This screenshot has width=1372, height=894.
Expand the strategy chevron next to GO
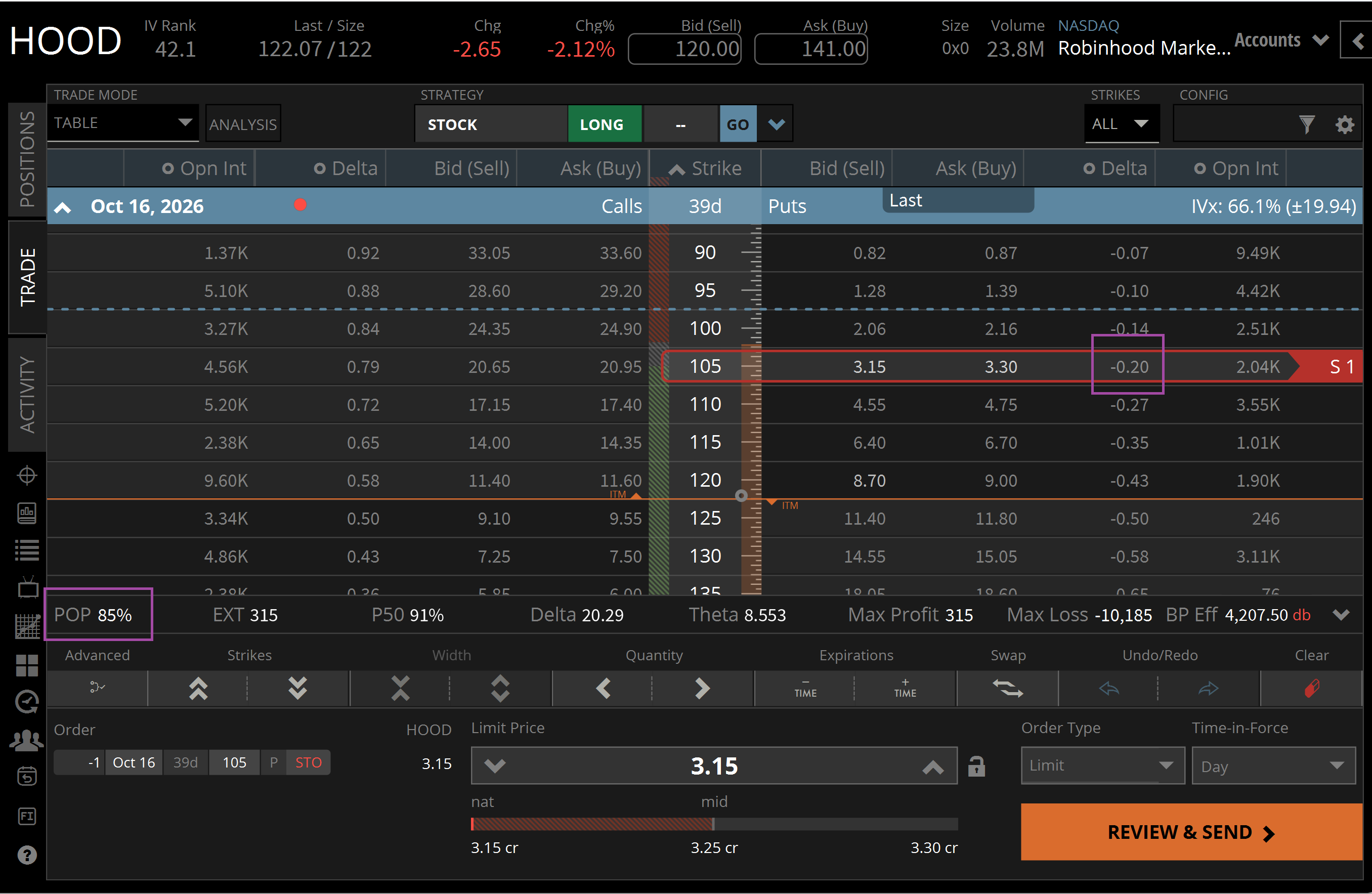pos(776,124)
